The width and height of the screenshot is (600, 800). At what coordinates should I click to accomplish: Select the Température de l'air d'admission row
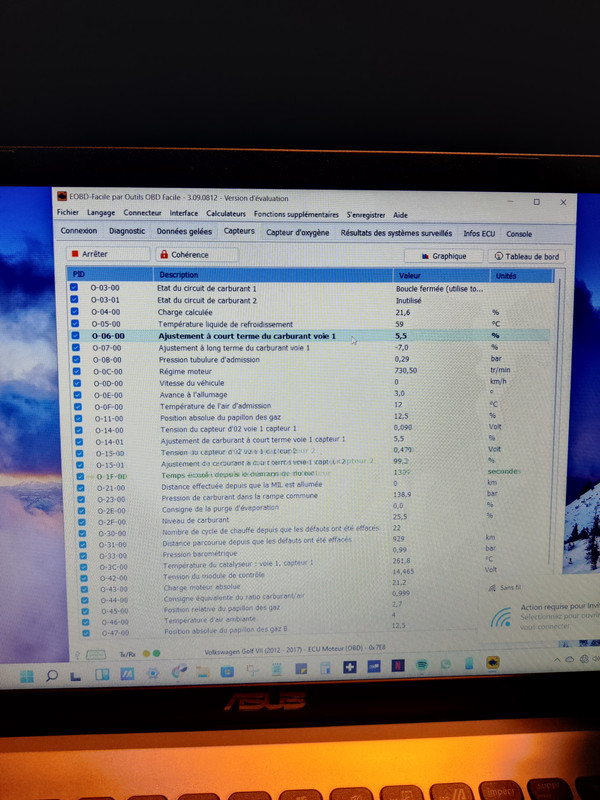311,406
